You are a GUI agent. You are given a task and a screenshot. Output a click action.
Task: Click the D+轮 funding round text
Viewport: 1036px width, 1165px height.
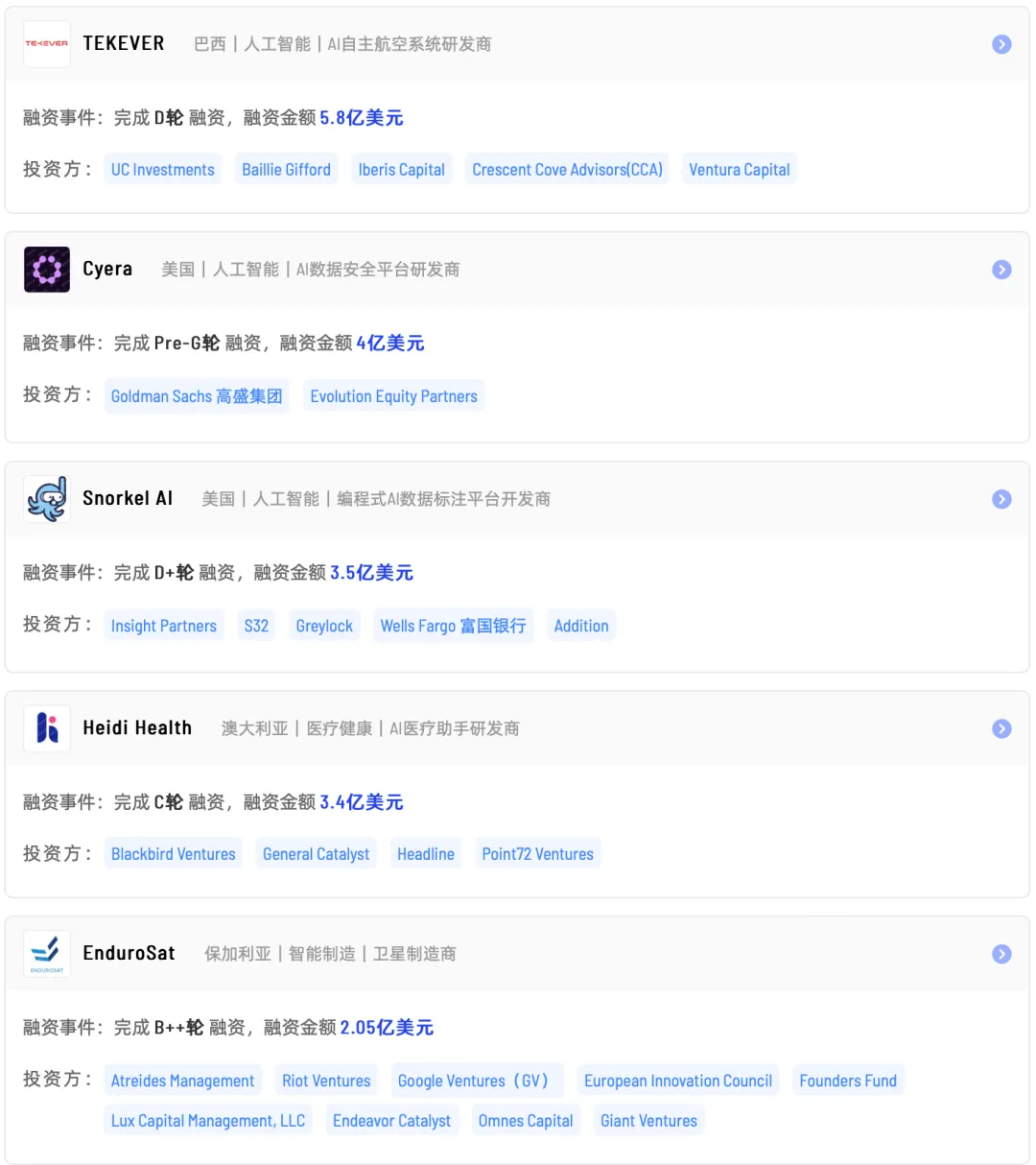point(175,573)
